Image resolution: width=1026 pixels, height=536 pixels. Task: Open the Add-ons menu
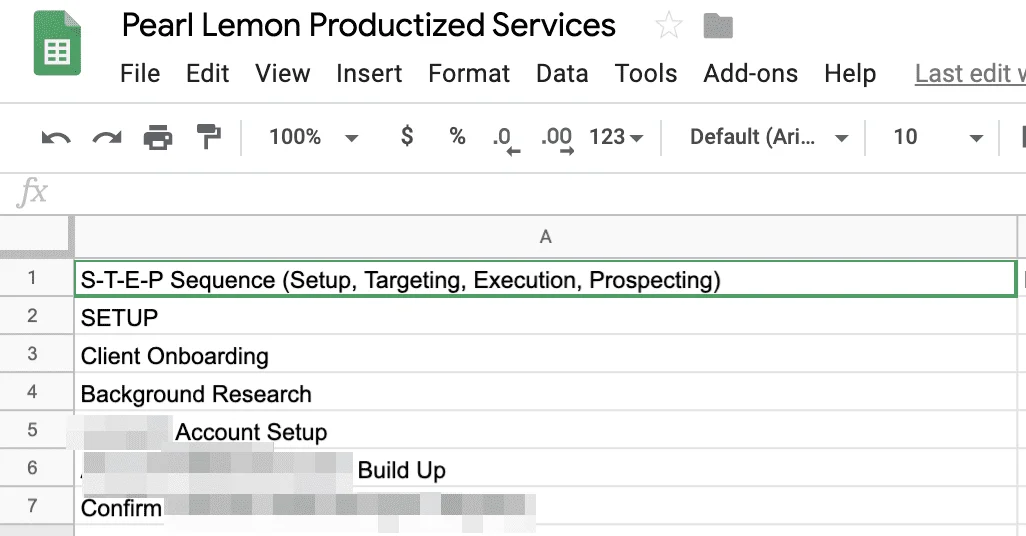coord(751,73)
